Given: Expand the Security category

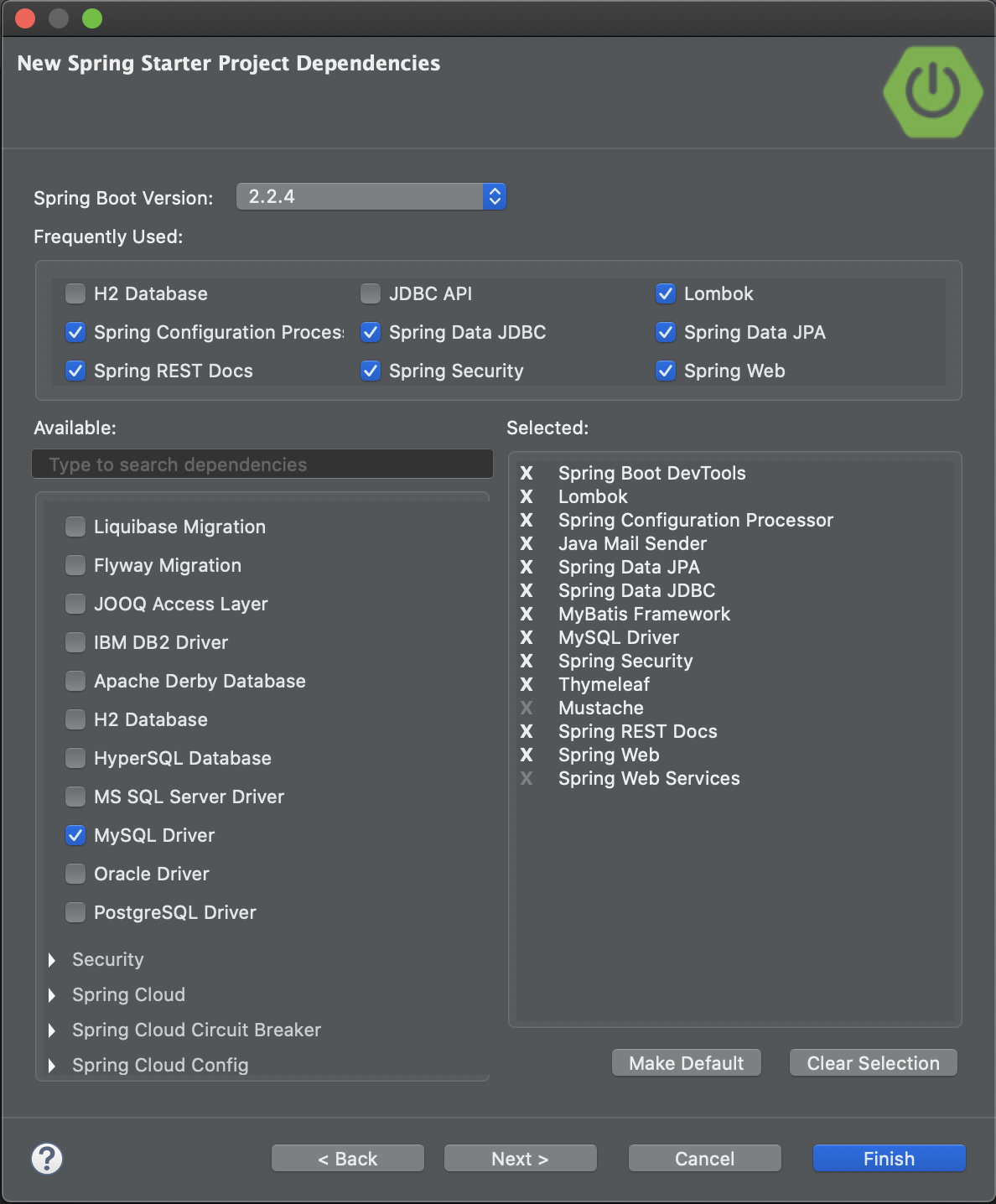Looking at the screenshot, I should click(x=52, y=960).
